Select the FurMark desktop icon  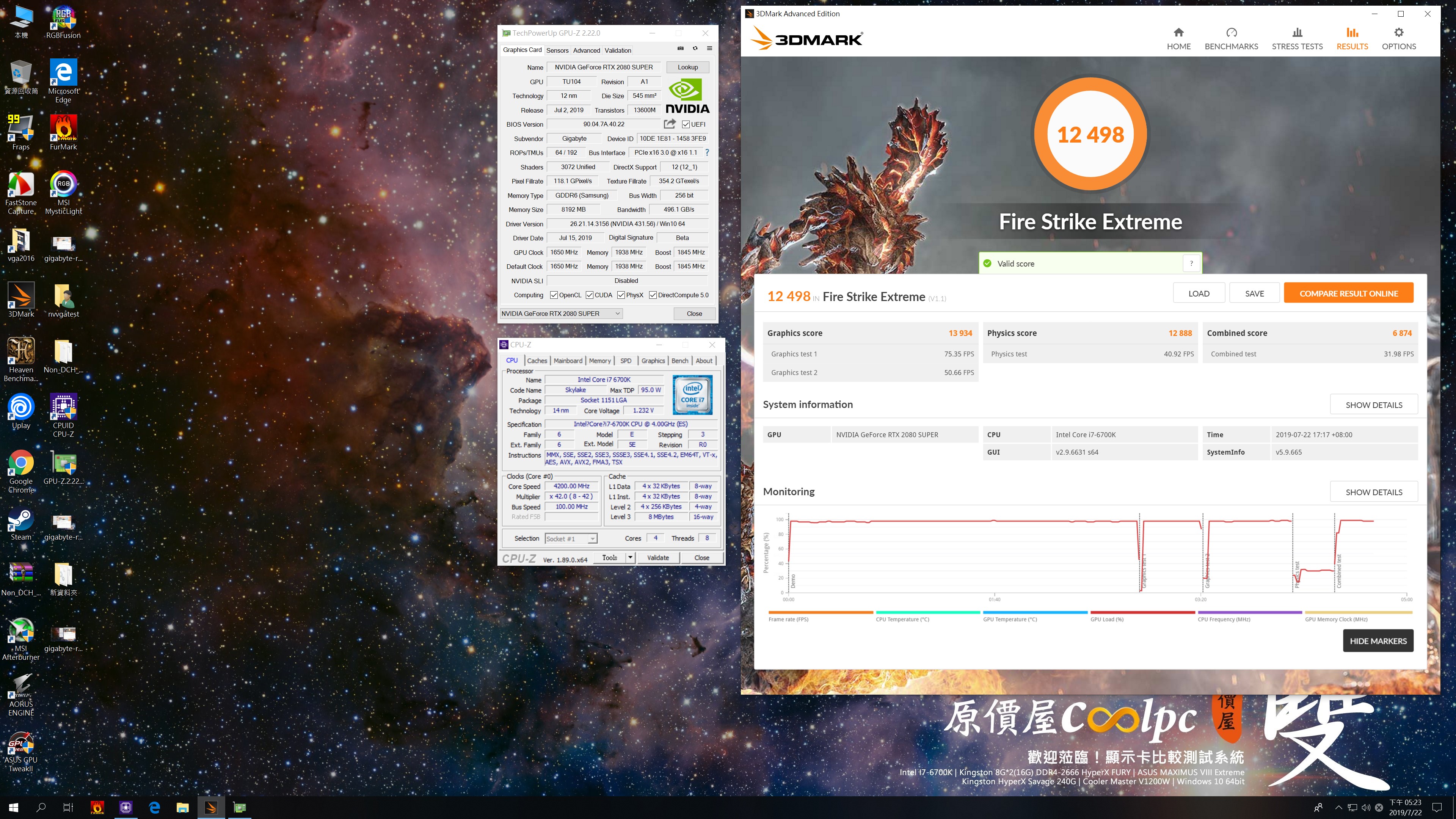63,132
